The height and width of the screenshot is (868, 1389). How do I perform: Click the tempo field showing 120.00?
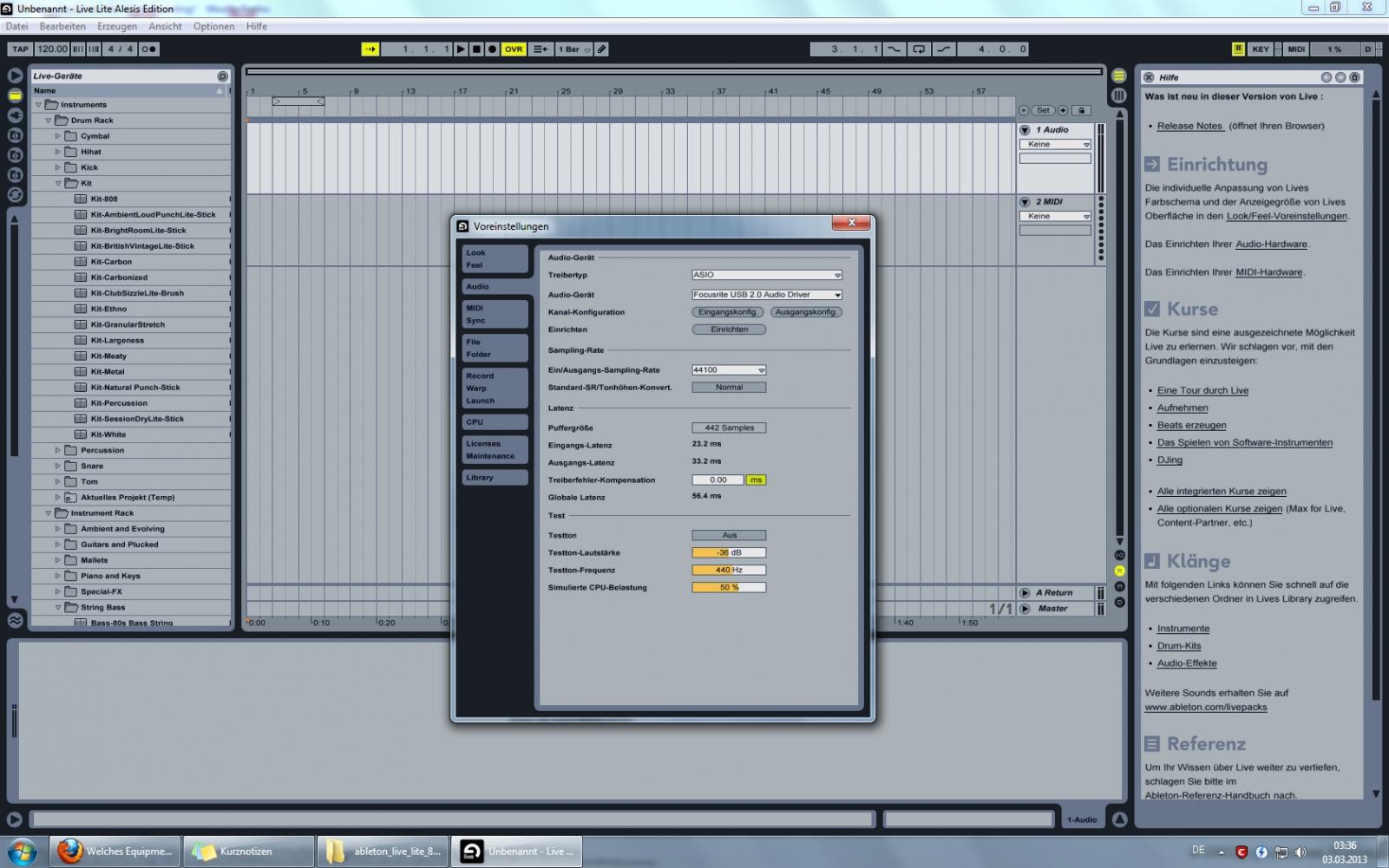(x=52, y=49)
